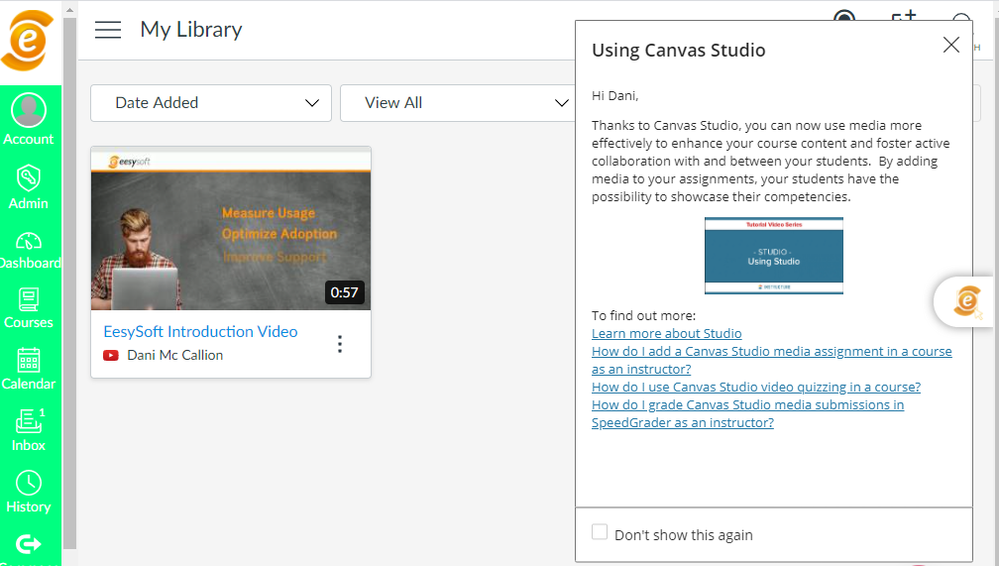This screenshot has width=999, height=566.
Task: Click the YouTube icon beside Dani Mc Callion
Action: pyautogui.click(x=111, y=356)
